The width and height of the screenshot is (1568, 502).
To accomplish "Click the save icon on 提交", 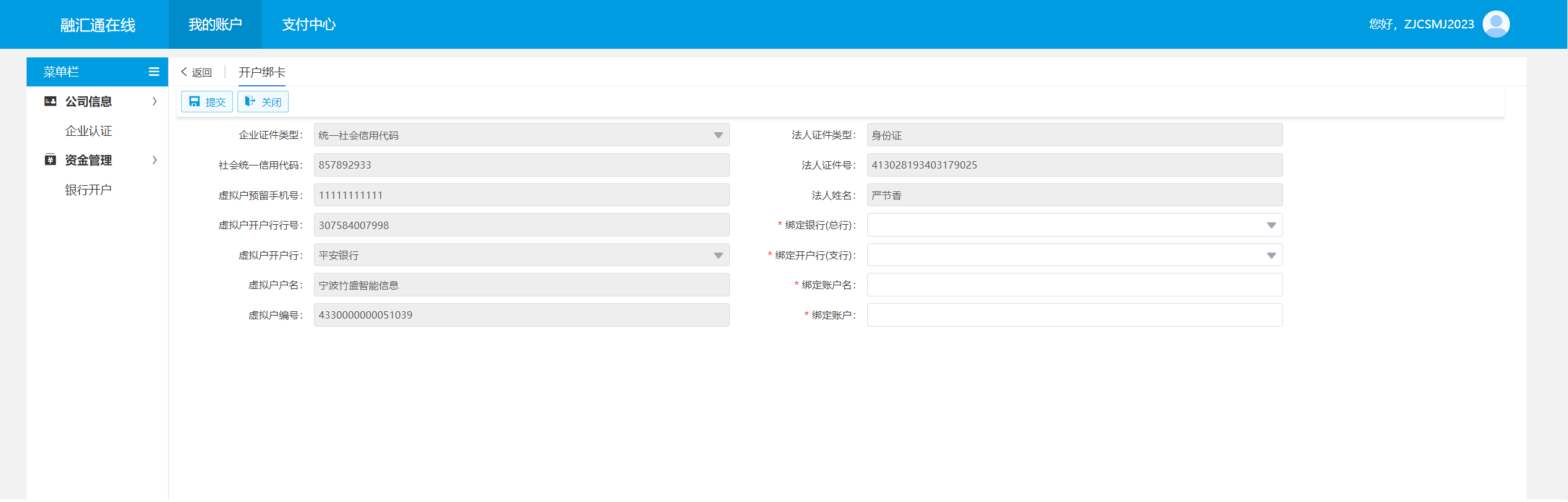I will (x=195, y=101).
